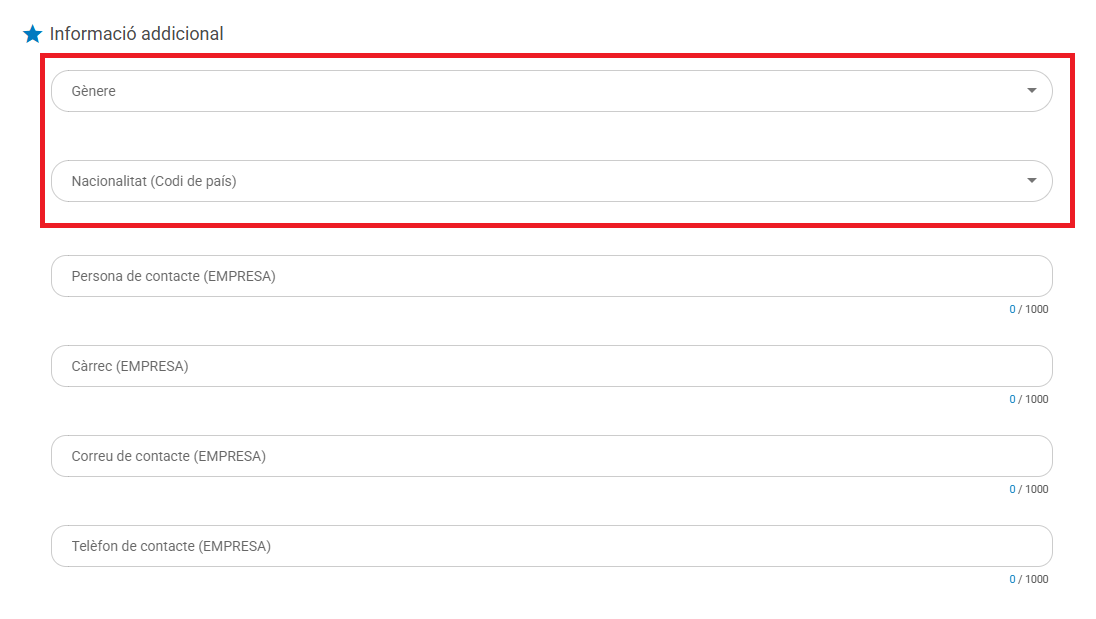
Task: Click the Càrrec (EMPRESA) text field
Action: [x=550, y=366]
